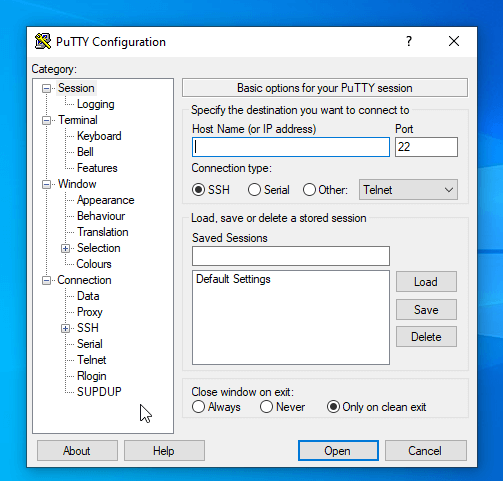The height and width of the screenshot is (481, 503).
Task: Expand the SSH tree node
Action: 65,328
